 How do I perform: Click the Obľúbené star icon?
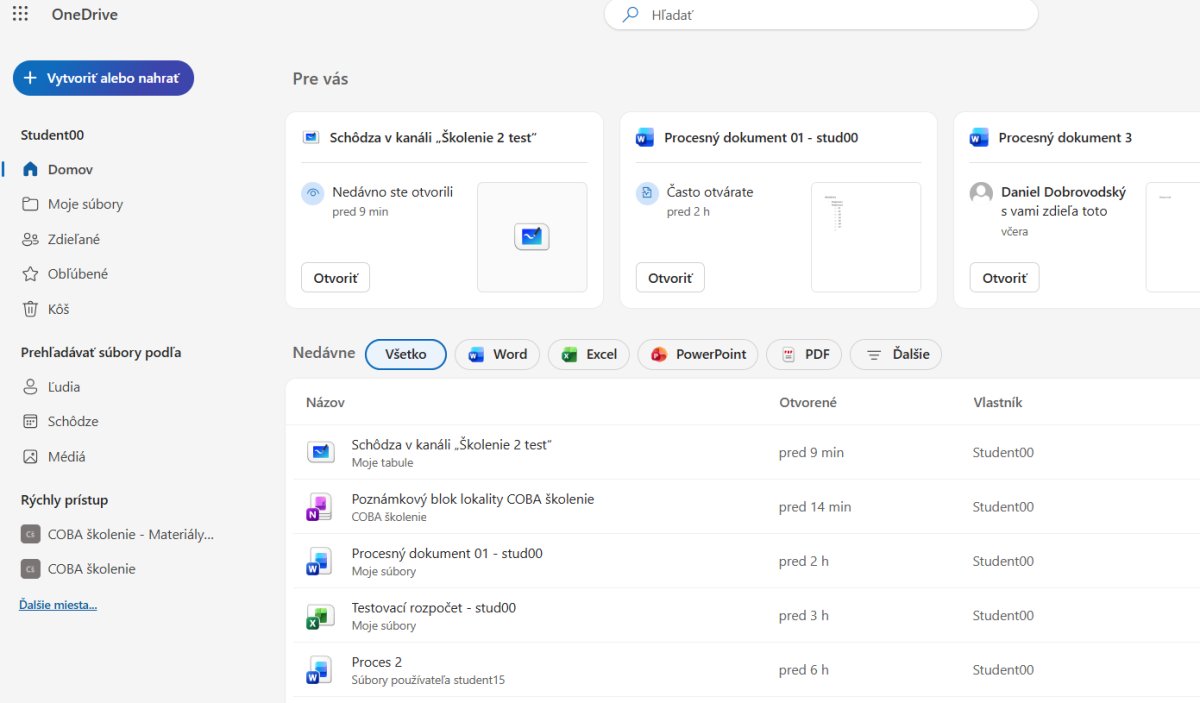tap(30, 274)
